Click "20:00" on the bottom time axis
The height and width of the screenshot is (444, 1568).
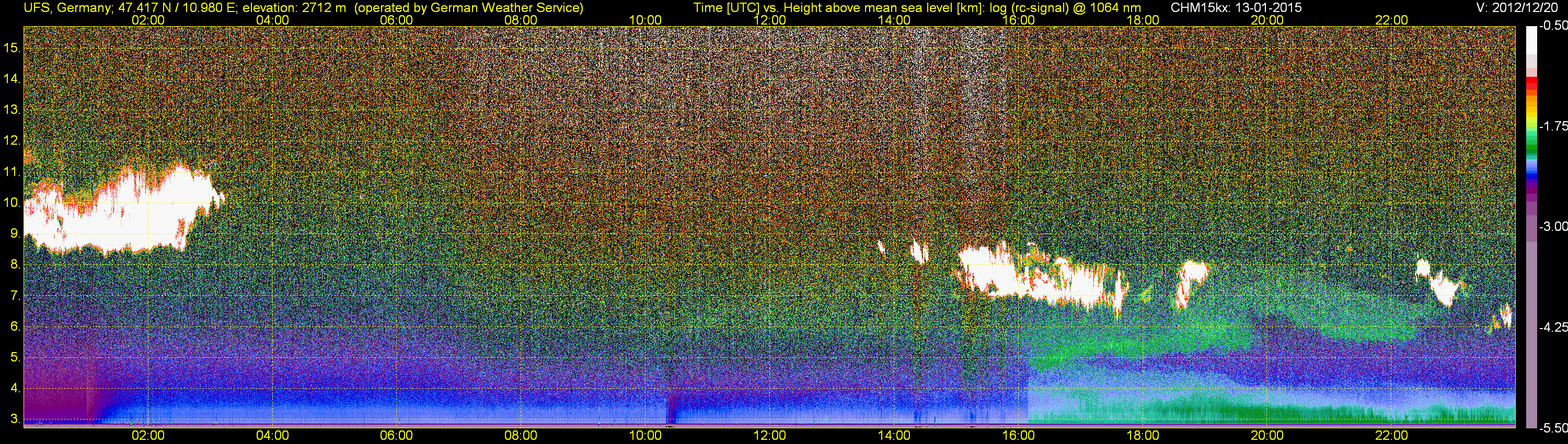pyautogui.click(x=1267, y=436)
